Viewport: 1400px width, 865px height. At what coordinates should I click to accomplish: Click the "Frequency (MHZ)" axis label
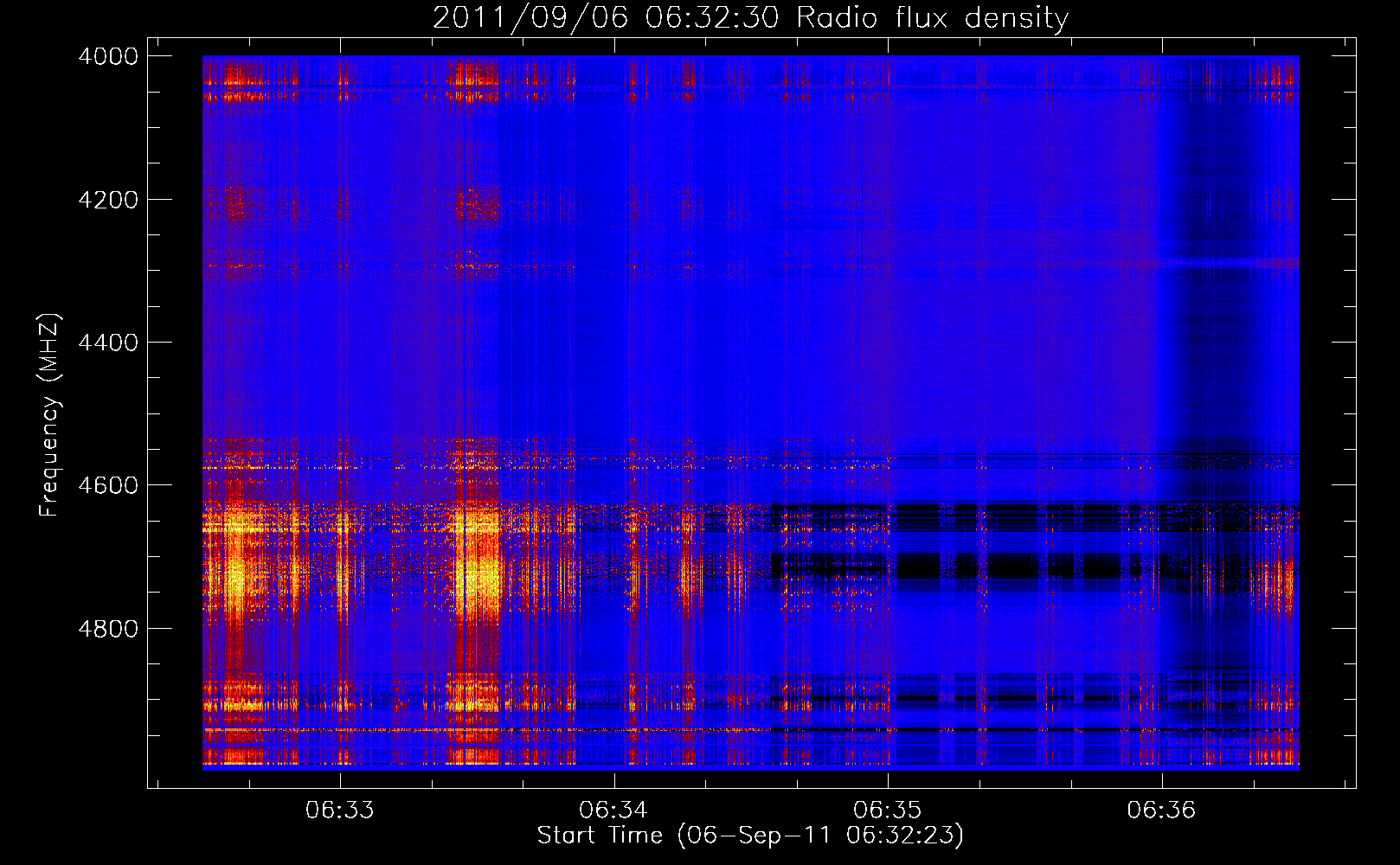pyautogui.click(x=49, y=415)
